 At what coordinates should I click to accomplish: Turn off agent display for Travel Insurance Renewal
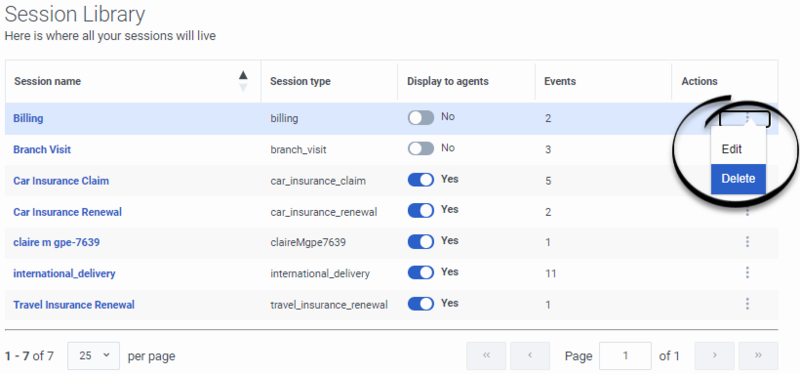[x=421, y=304]
